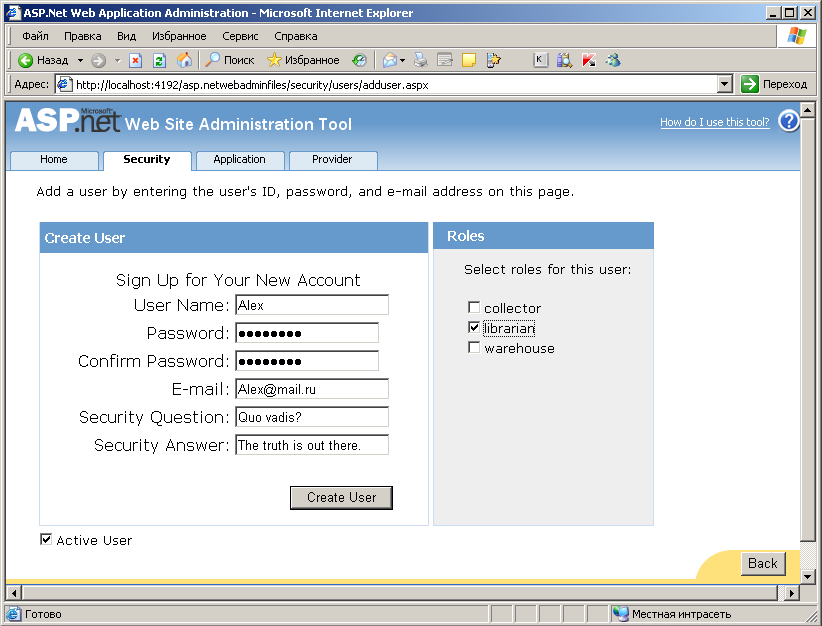This screenshot has height=626, width=822.
Task: Open the Справка menu
Action: (296, 36)
